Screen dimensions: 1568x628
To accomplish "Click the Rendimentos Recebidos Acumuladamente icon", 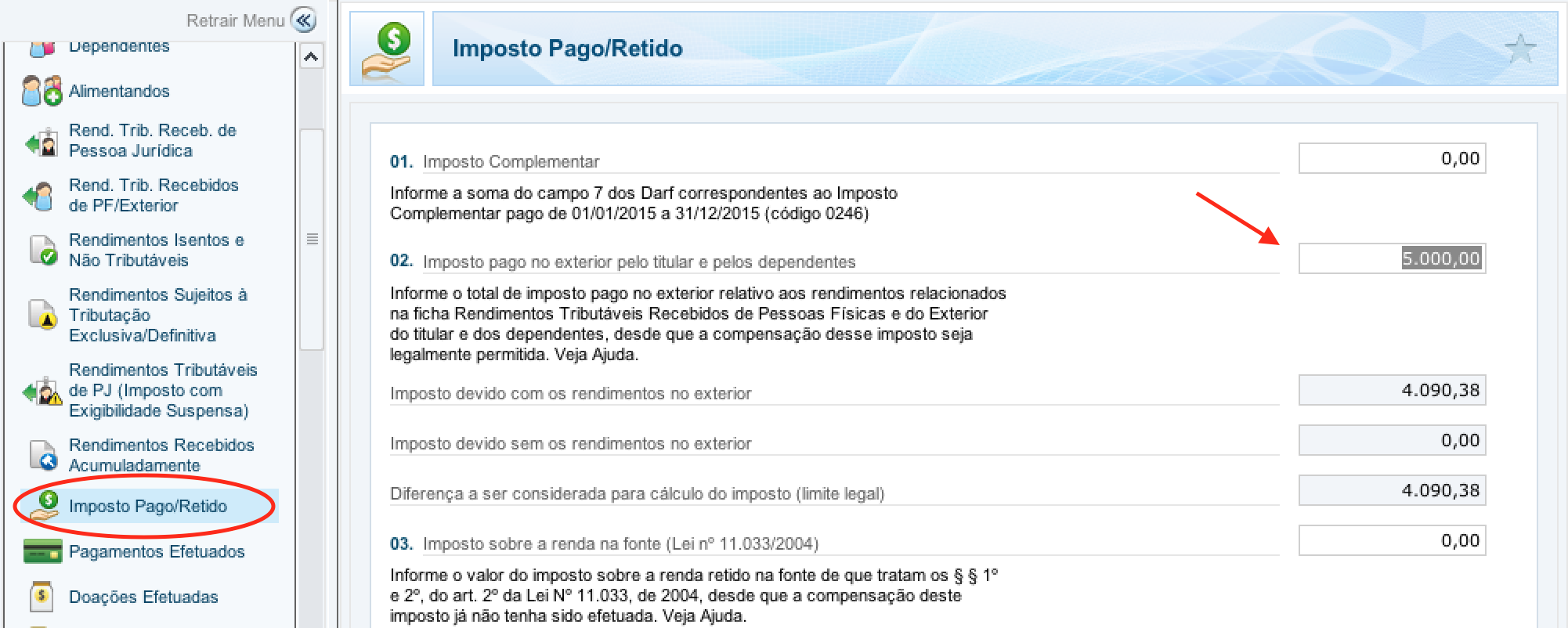I will tap(43, 455).
